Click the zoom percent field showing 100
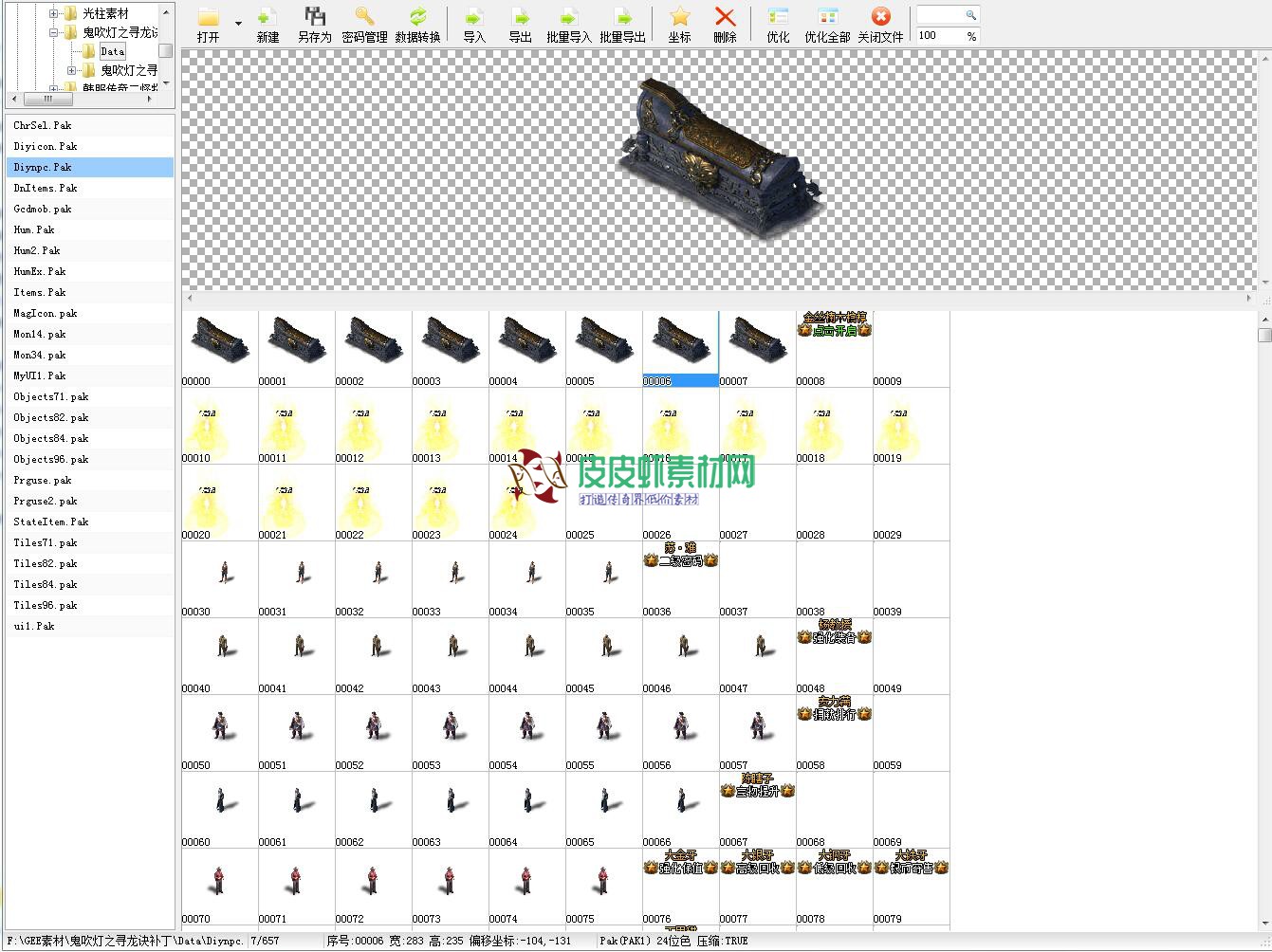This screenshot has height=952, width=1272. [x=940, y=36]
